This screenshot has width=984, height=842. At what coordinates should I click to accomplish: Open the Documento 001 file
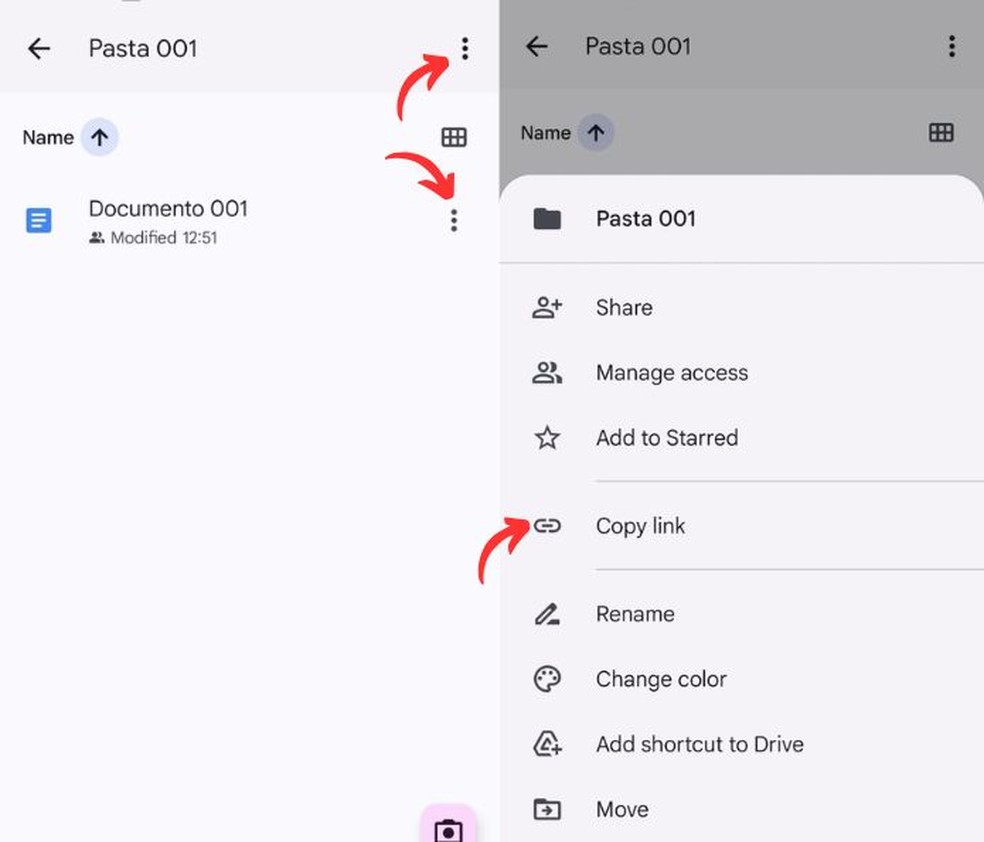(168, 210)
